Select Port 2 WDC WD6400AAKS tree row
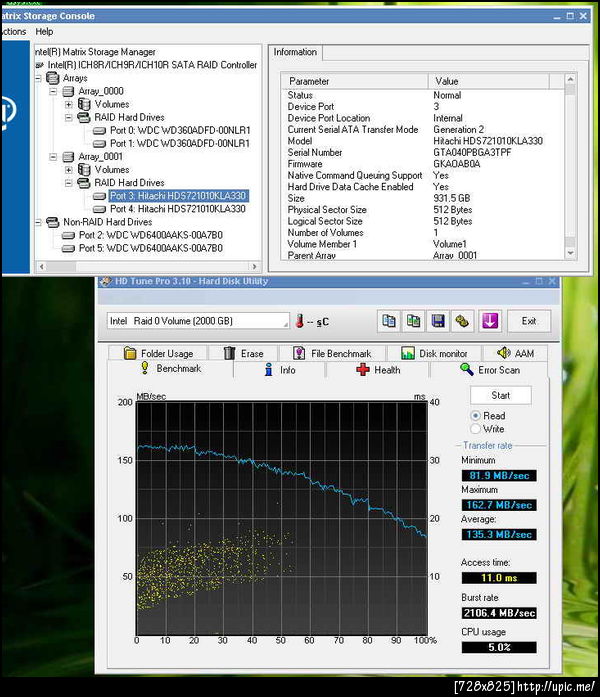Image resolution: width=600 pixels, height=697 pixels. pyautogui.click(x=151, y=235)
